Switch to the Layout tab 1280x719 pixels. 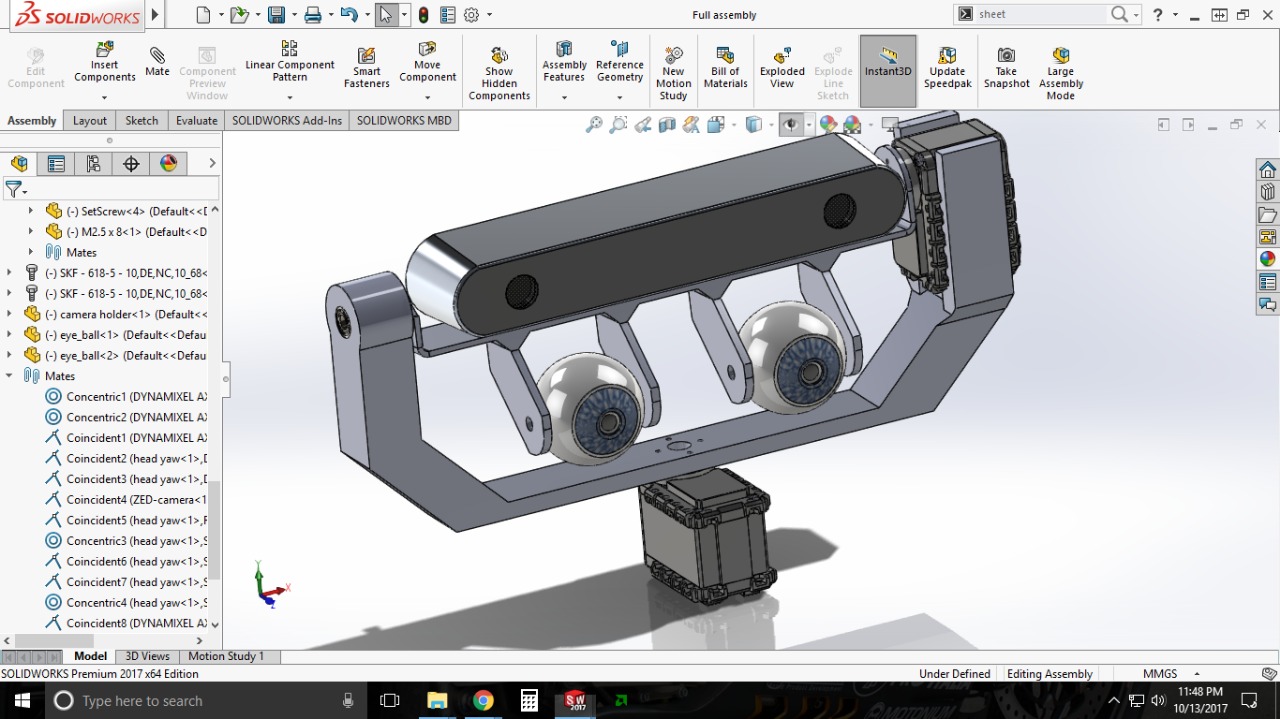pos(89,120)
